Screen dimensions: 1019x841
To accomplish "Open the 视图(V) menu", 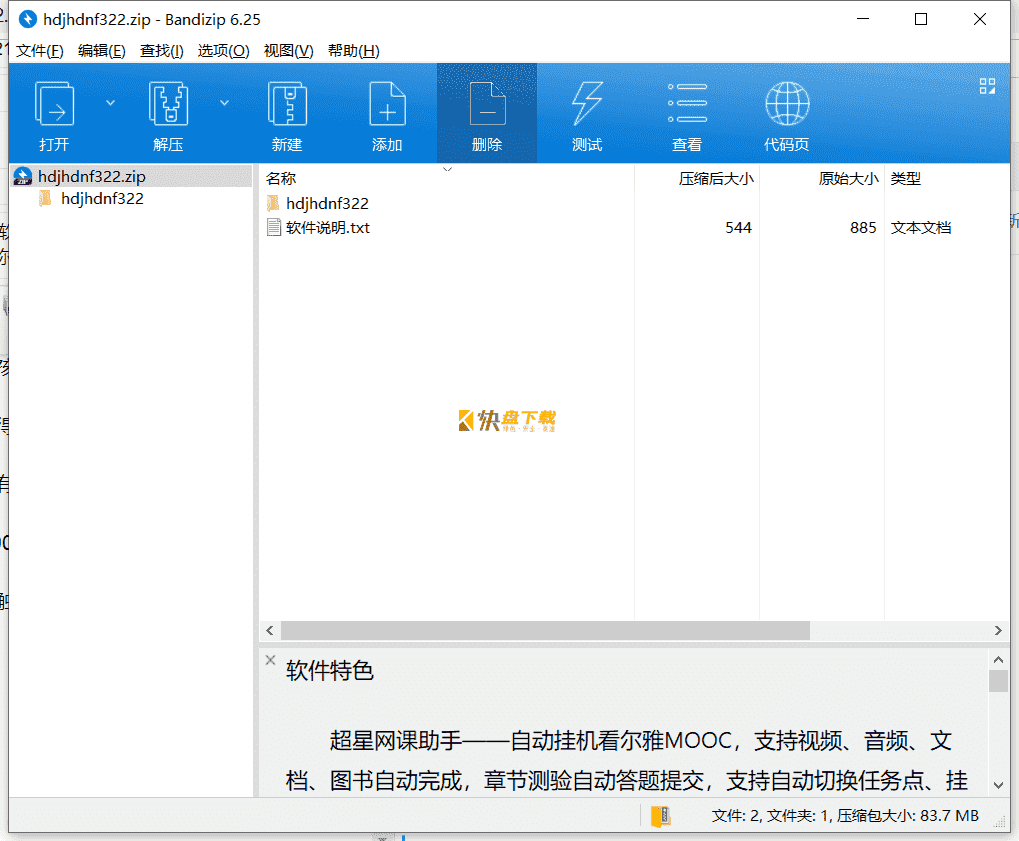I will pyautogui.click(x=289, y=51).
